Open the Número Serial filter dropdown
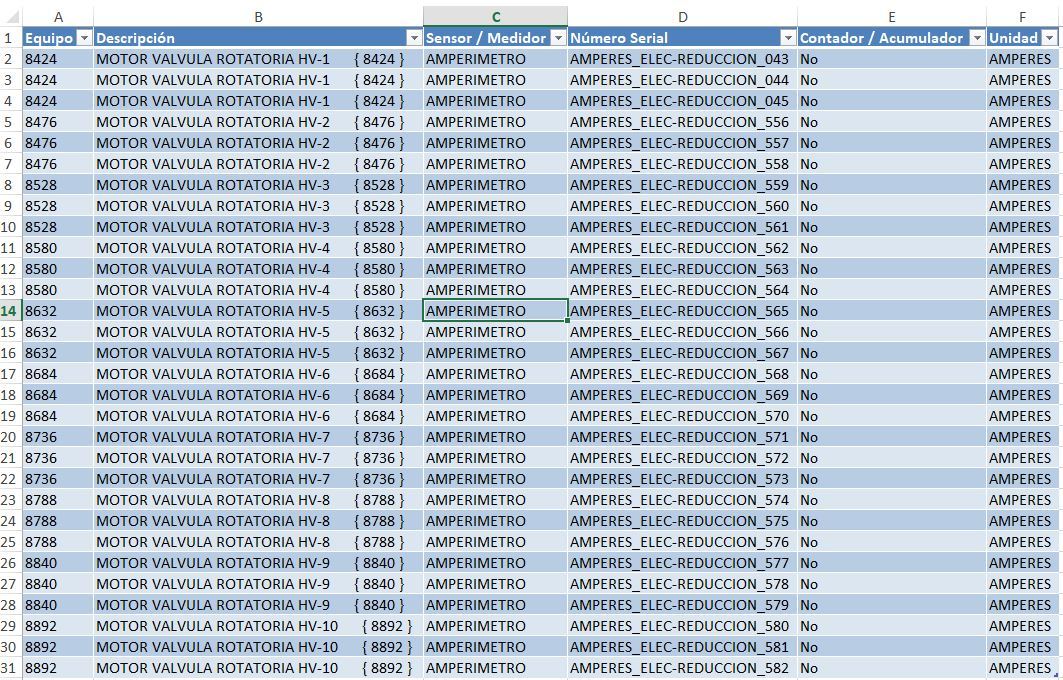 click(788, 38)
